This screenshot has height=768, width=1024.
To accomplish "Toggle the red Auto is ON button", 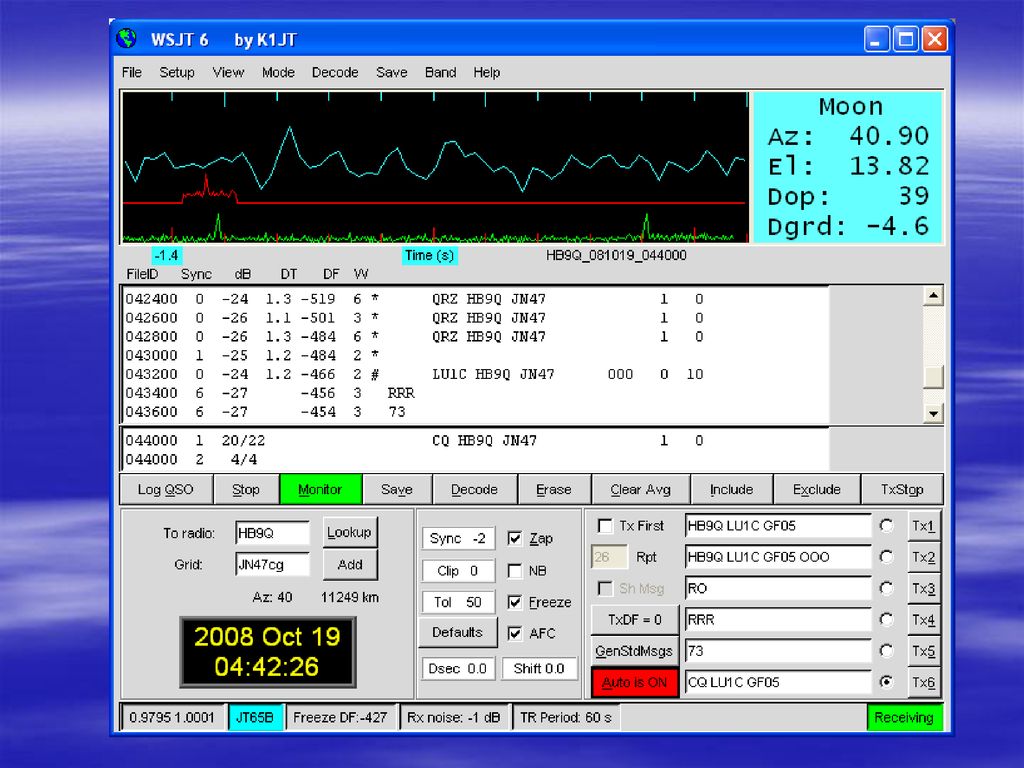I will [x=635, y=682].
